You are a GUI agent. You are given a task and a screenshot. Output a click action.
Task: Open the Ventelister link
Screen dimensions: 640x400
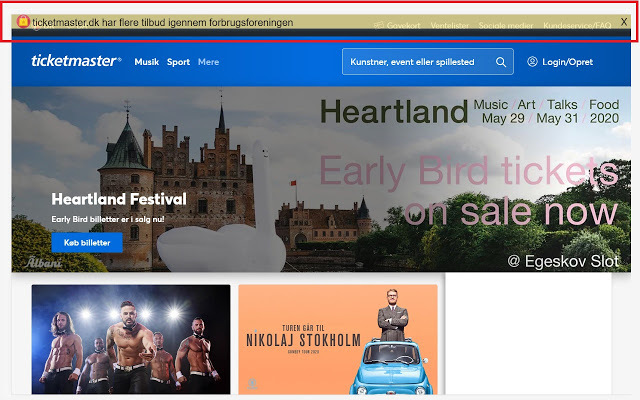[x=449, y=25]
